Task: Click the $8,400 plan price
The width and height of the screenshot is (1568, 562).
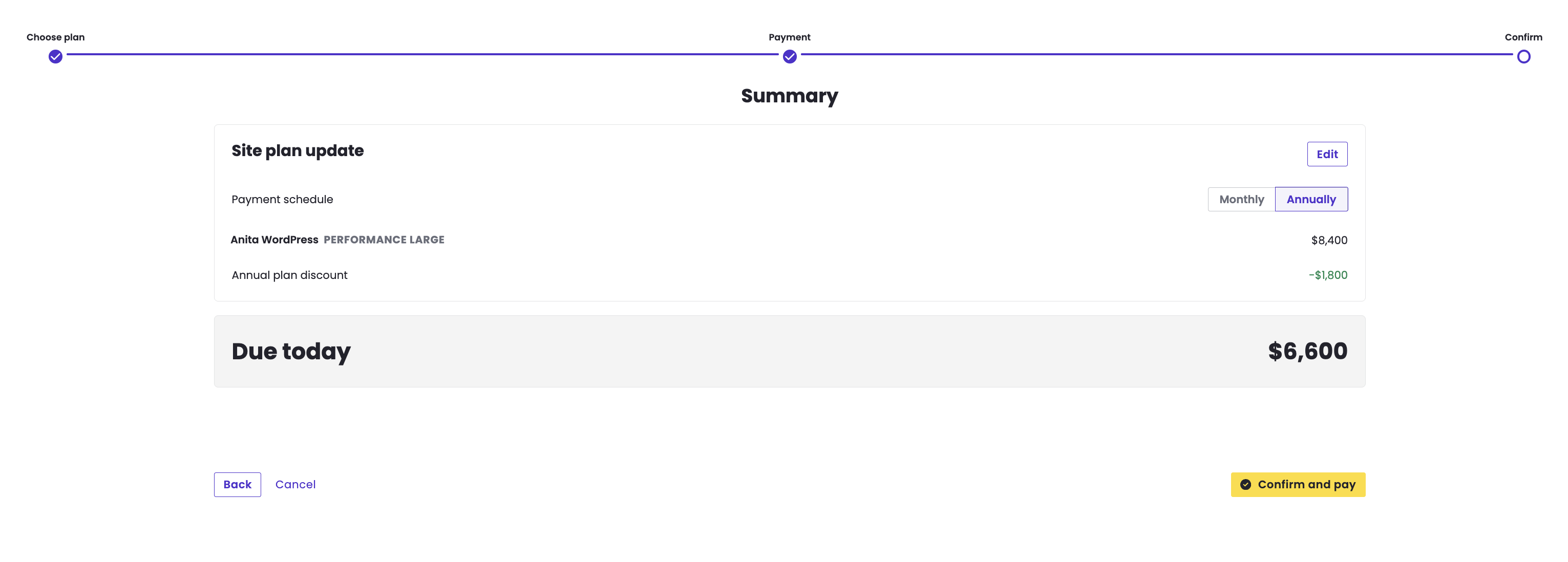Action: tap(1329, 240)
